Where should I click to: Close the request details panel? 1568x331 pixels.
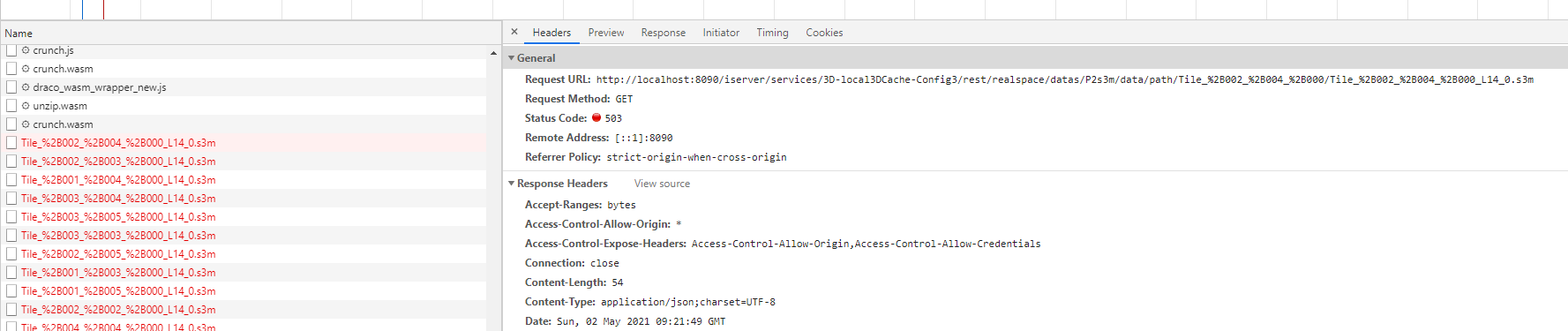coord(514,32)
